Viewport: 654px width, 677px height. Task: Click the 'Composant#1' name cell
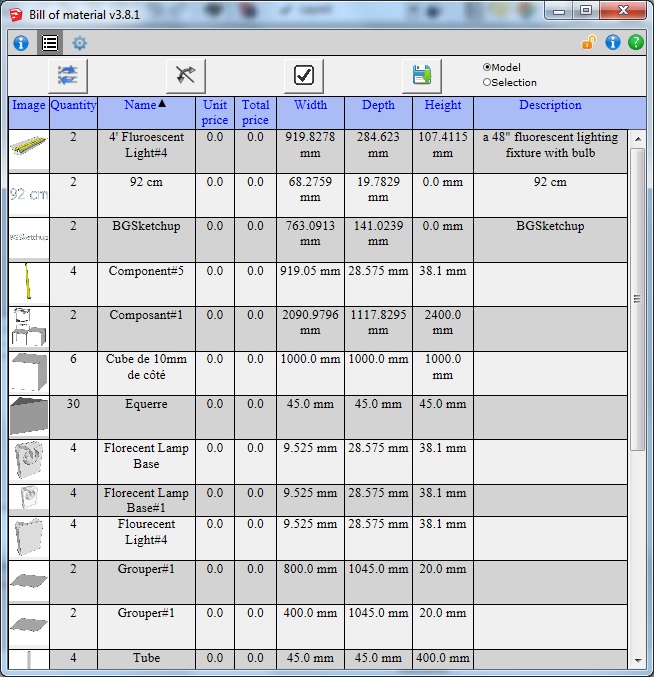pos(146,328)
